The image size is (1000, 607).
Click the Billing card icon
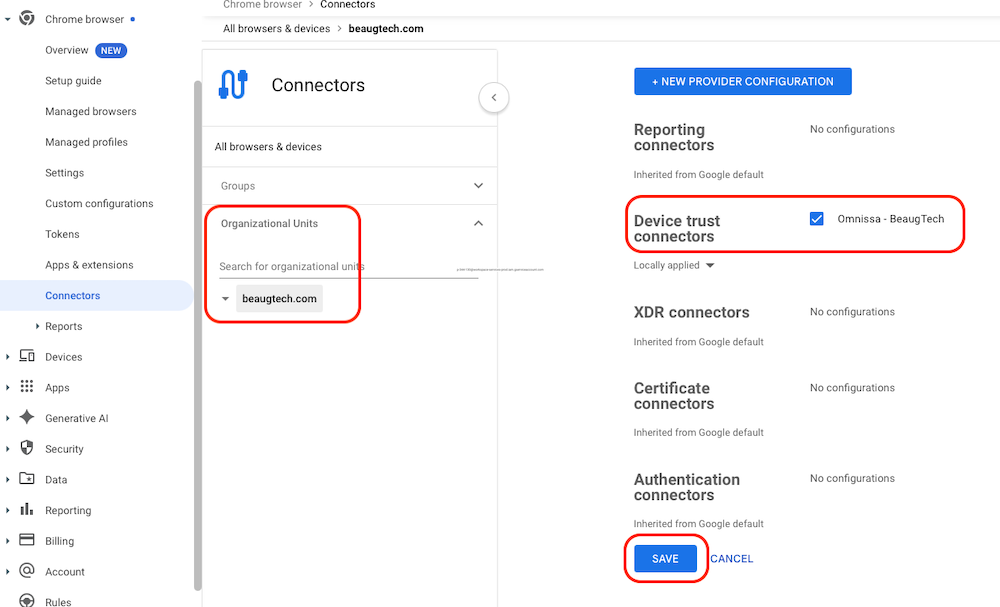pyautogui.click(x=27, y=541)
